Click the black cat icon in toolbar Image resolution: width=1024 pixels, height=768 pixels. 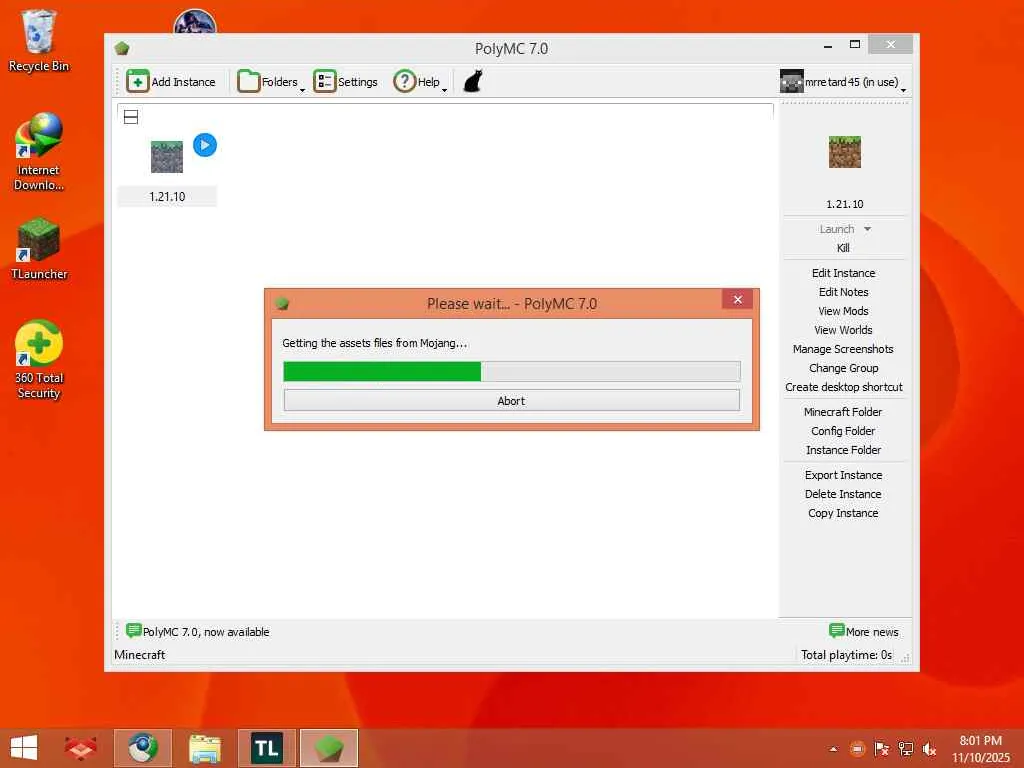point(473,82)
